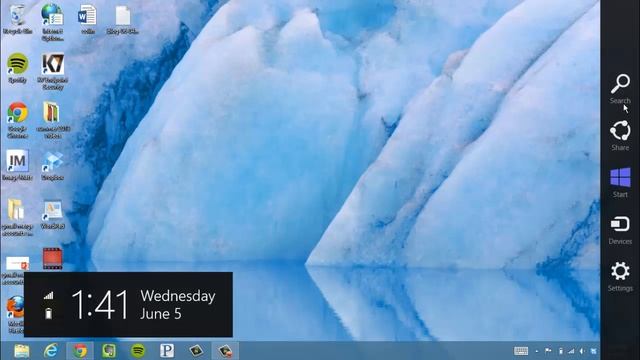Open the touch keyboard from the taskbar
Viewport: 640px width, 360px height.
(x=521, y=351)
